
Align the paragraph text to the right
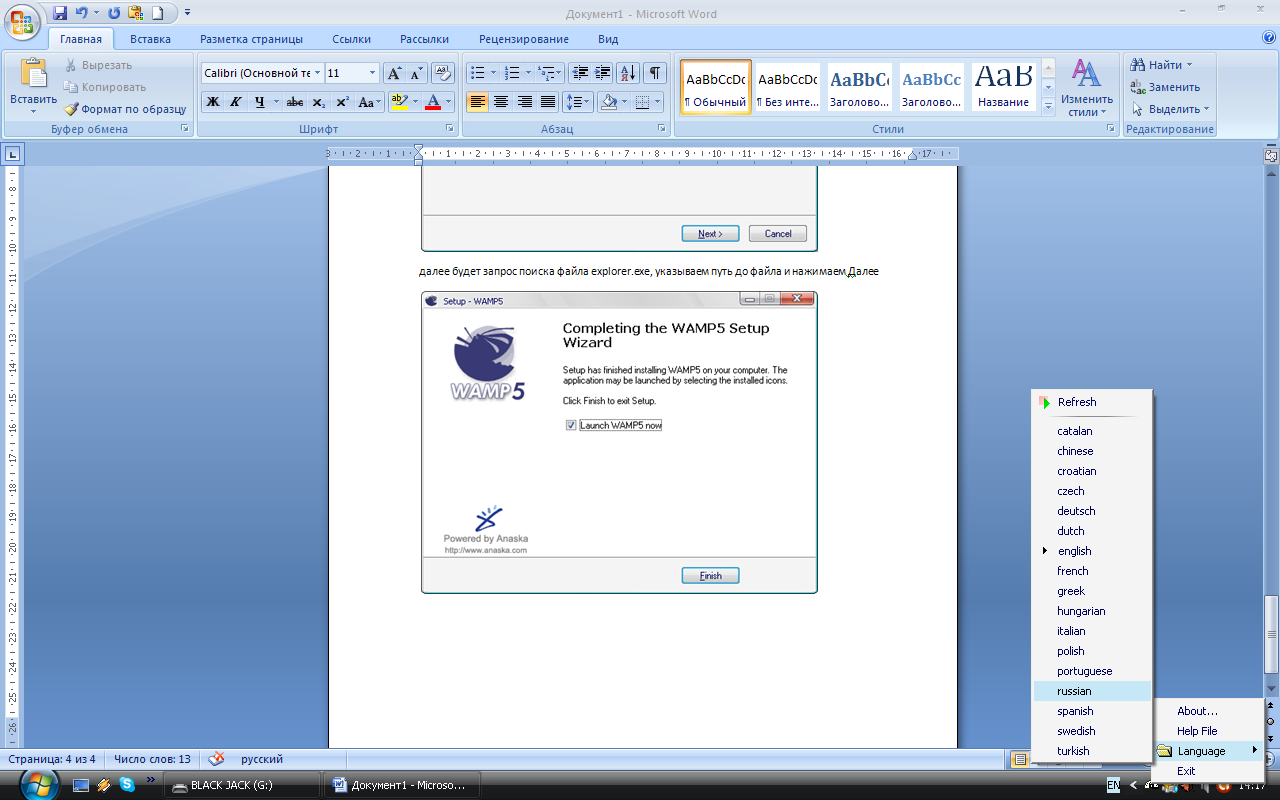tap(525, 102)
